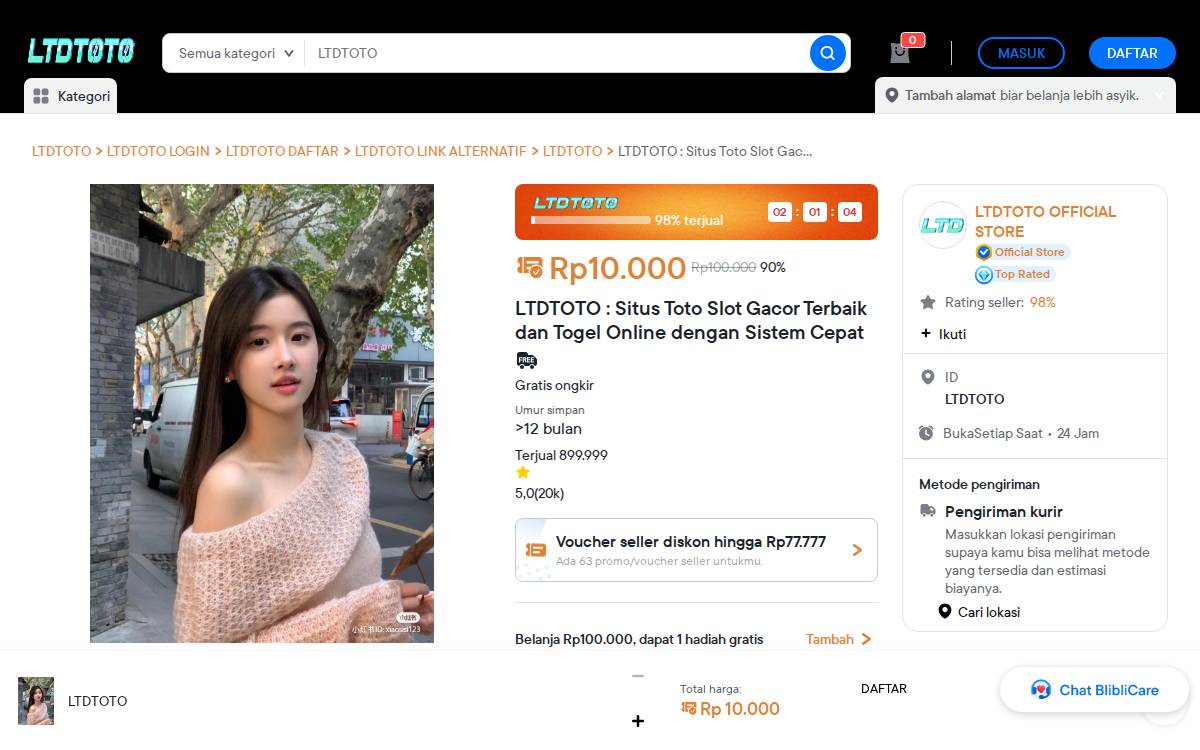Click the Top Rated badge

1015,274
